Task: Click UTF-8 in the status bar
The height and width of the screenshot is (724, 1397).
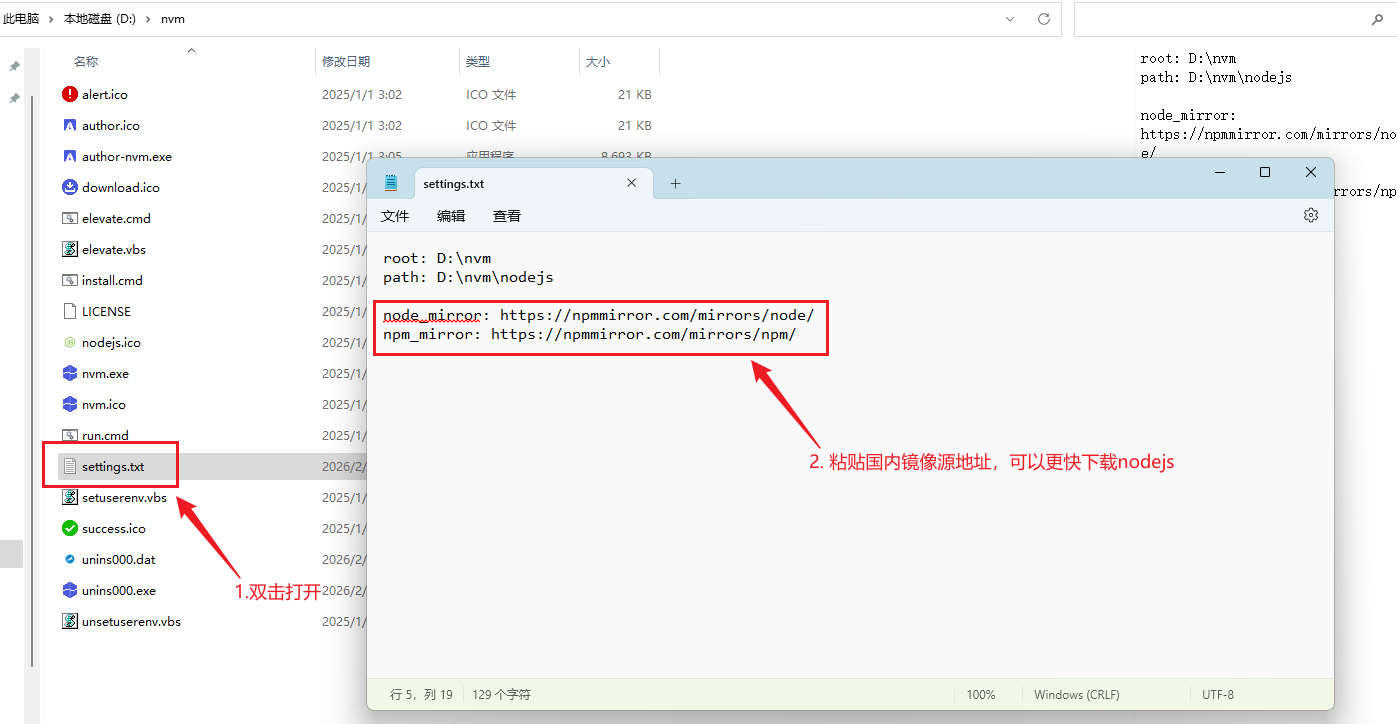Action: coord(1217,693)
